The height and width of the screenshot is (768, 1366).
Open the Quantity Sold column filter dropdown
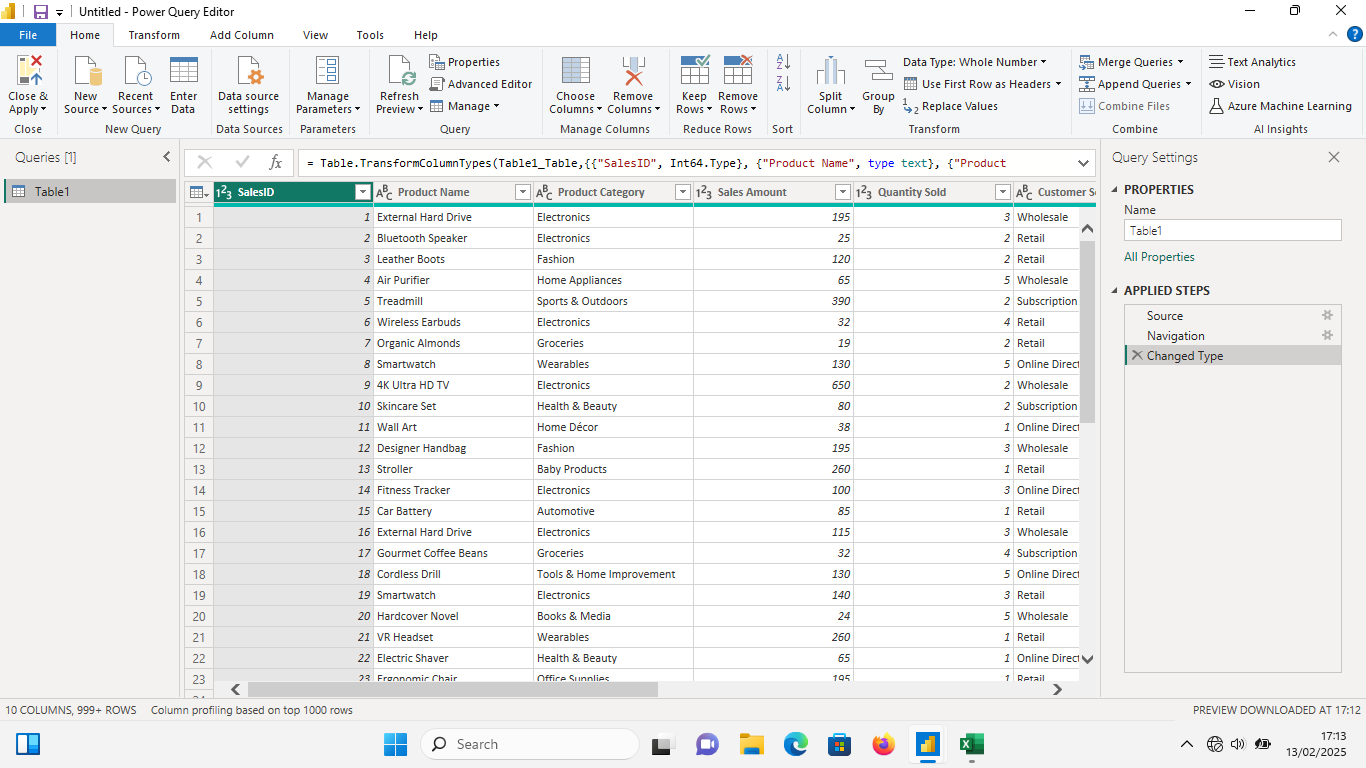tap(1002, 192)
